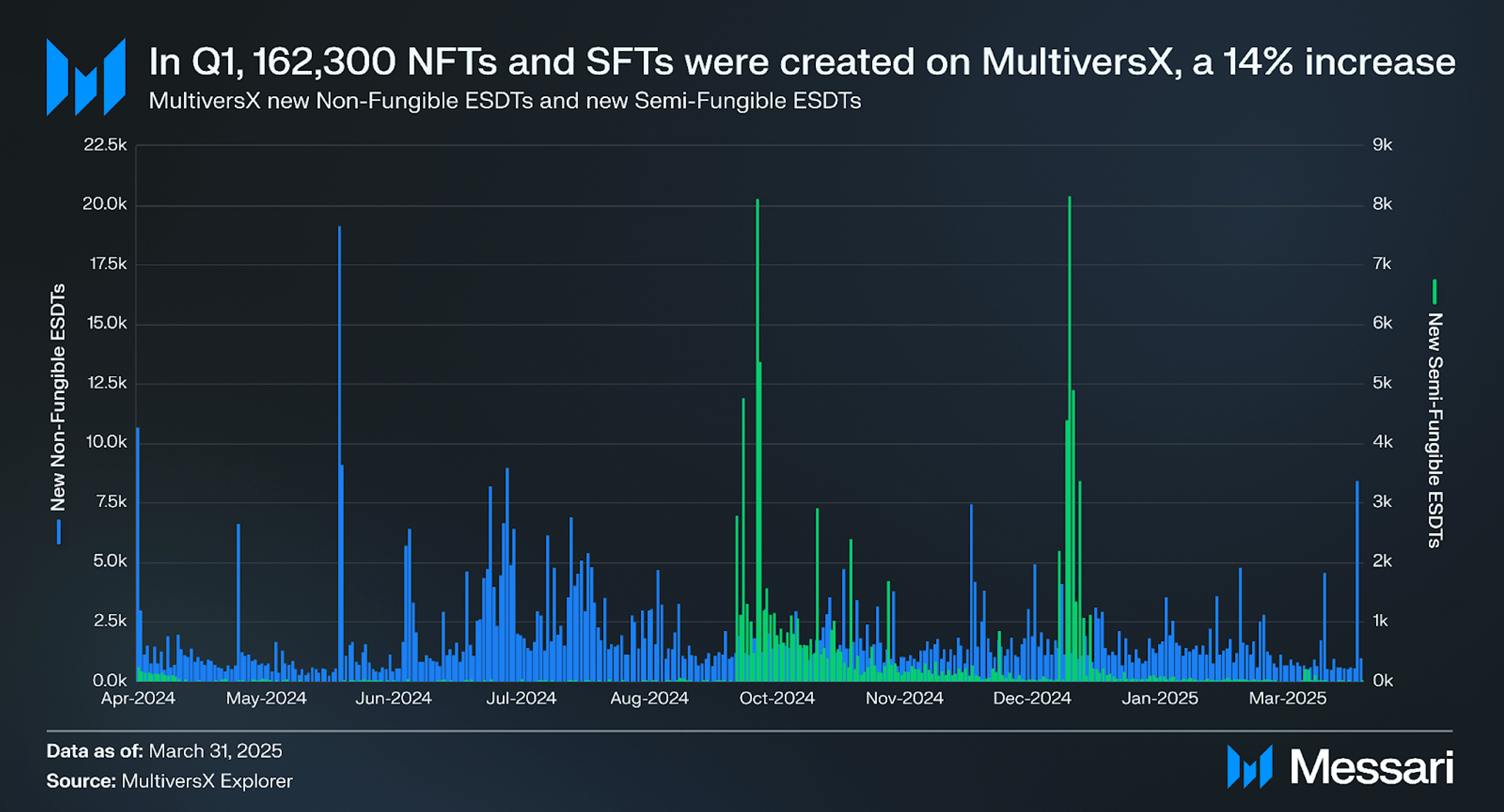Click the blue legend swatch for Non-Fungible ESDTs
Viewport: 1504px width, 812px height.
(59, 532)
